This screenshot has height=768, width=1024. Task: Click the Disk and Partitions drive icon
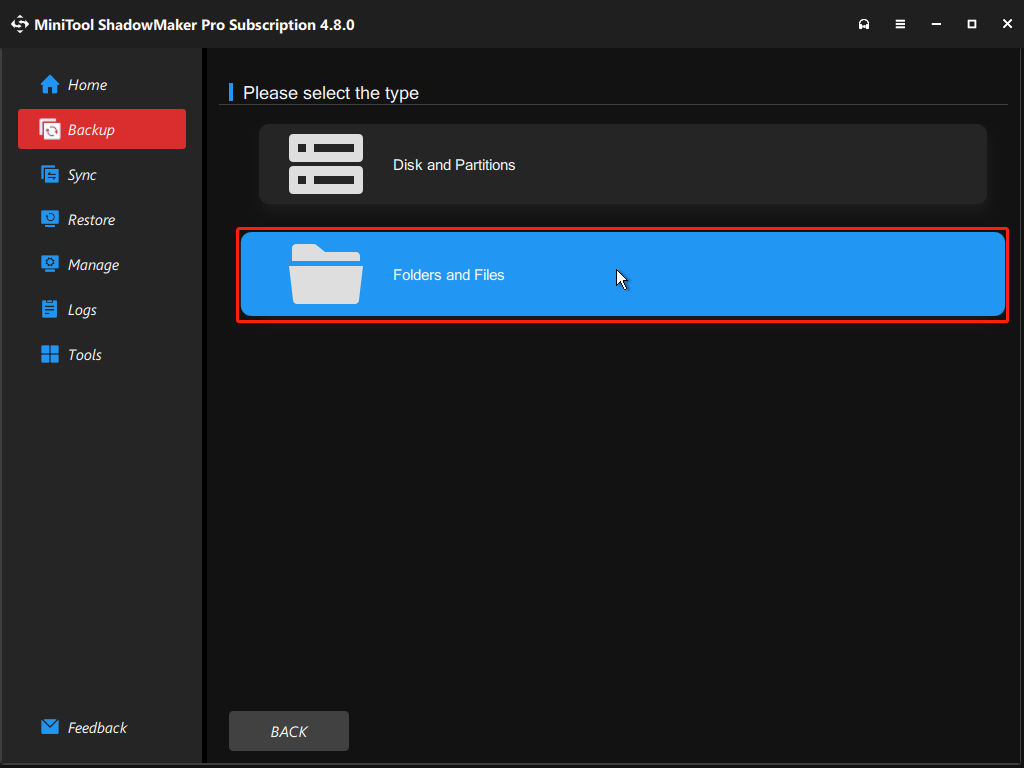[x=326, y=163]
